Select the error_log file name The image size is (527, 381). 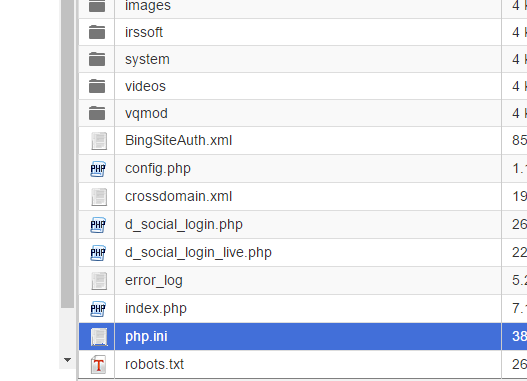[x=154, y=281]
